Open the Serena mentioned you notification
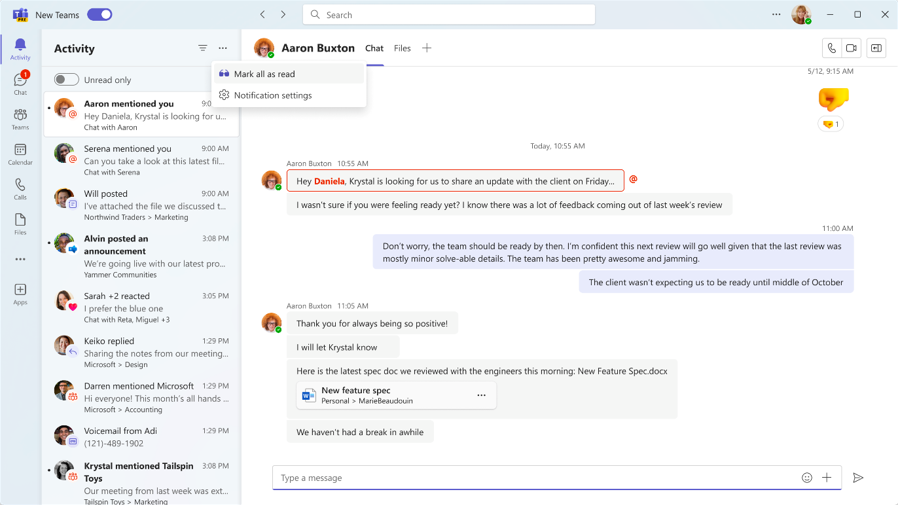 (141, 160)
